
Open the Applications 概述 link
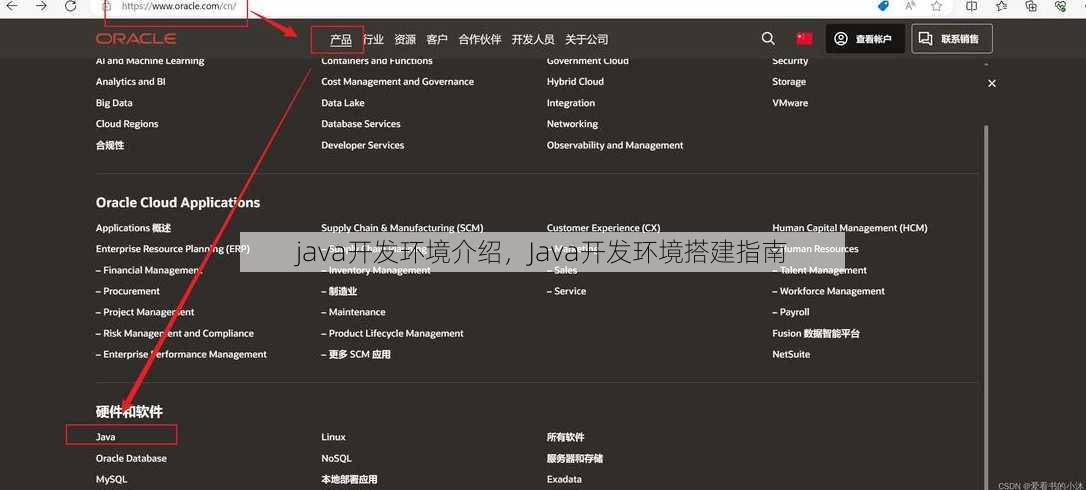tap(133, 228)
